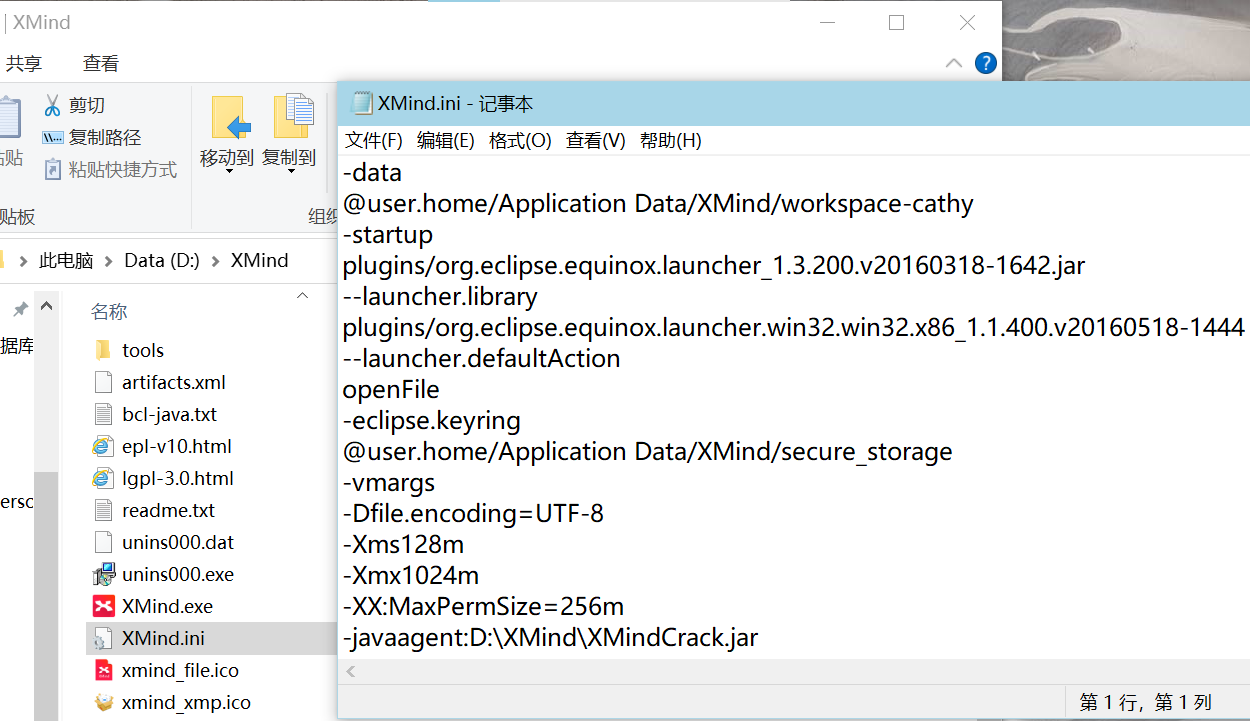Go to Data (D:) in the breadcrumb
Image resolution: width=1250 pixels, height=721 pixels.
pyautogui.click(x=162, y=261)
